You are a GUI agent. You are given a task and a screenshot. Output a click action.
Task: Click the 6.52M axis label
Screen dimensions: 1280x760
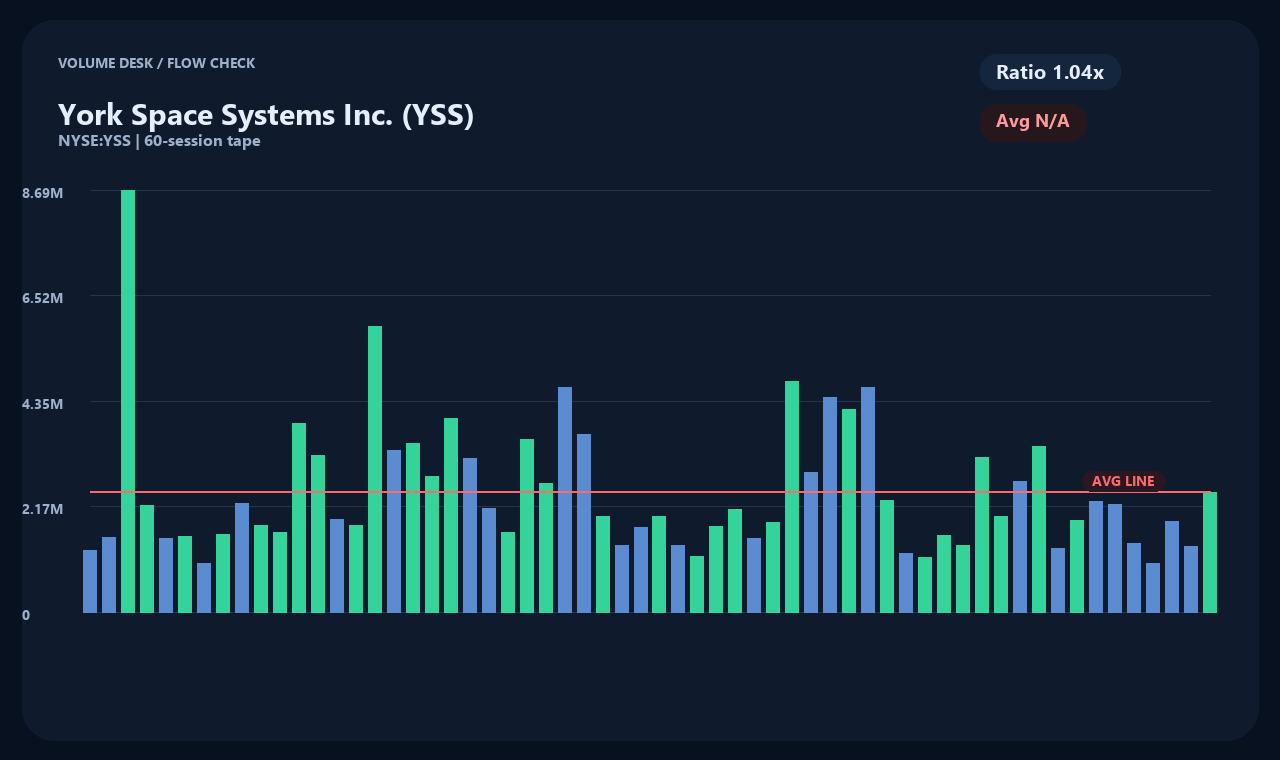pos(43,298)
